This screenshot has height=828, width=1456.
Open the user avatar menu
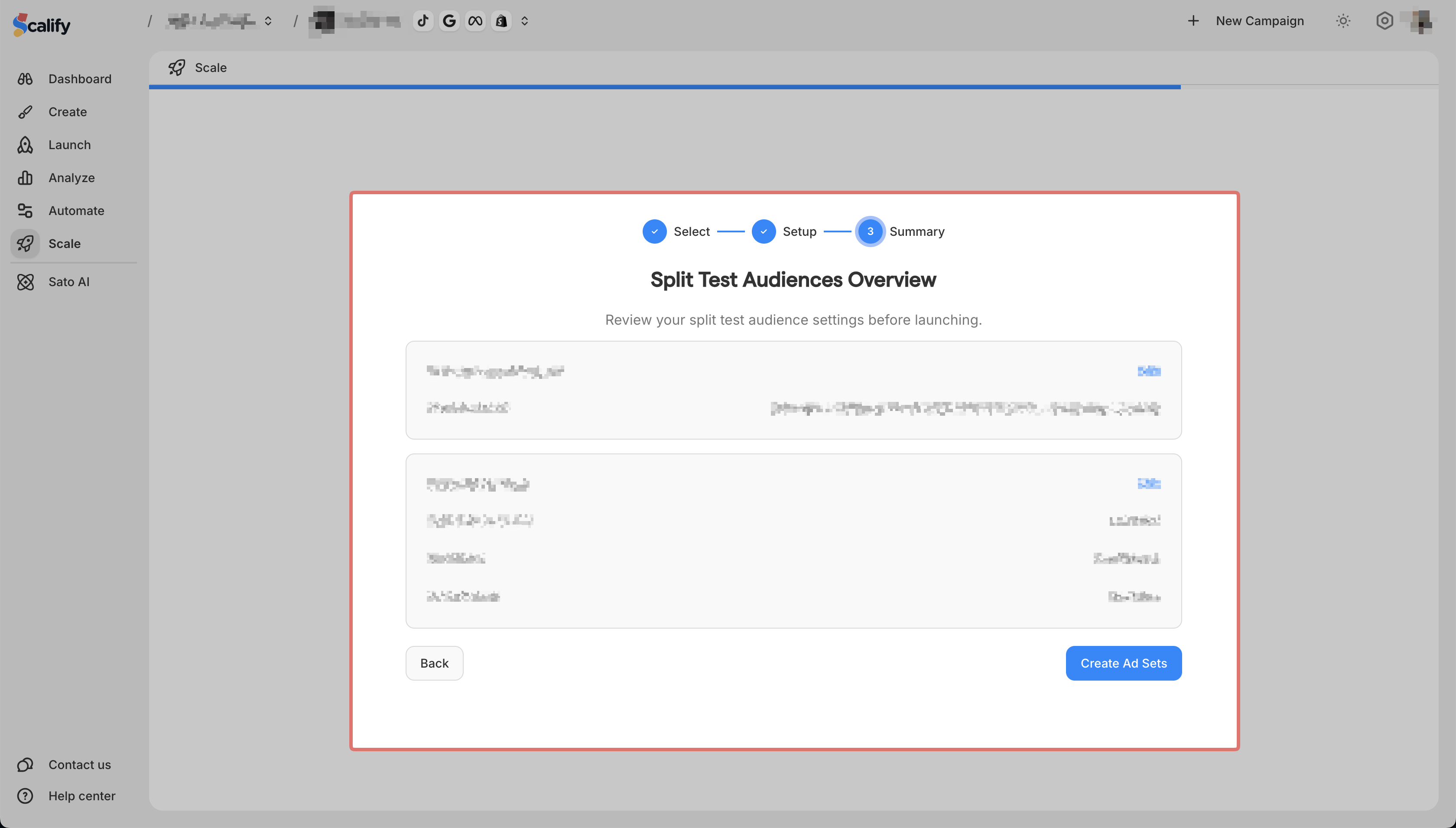click(x=1420, y=21)
